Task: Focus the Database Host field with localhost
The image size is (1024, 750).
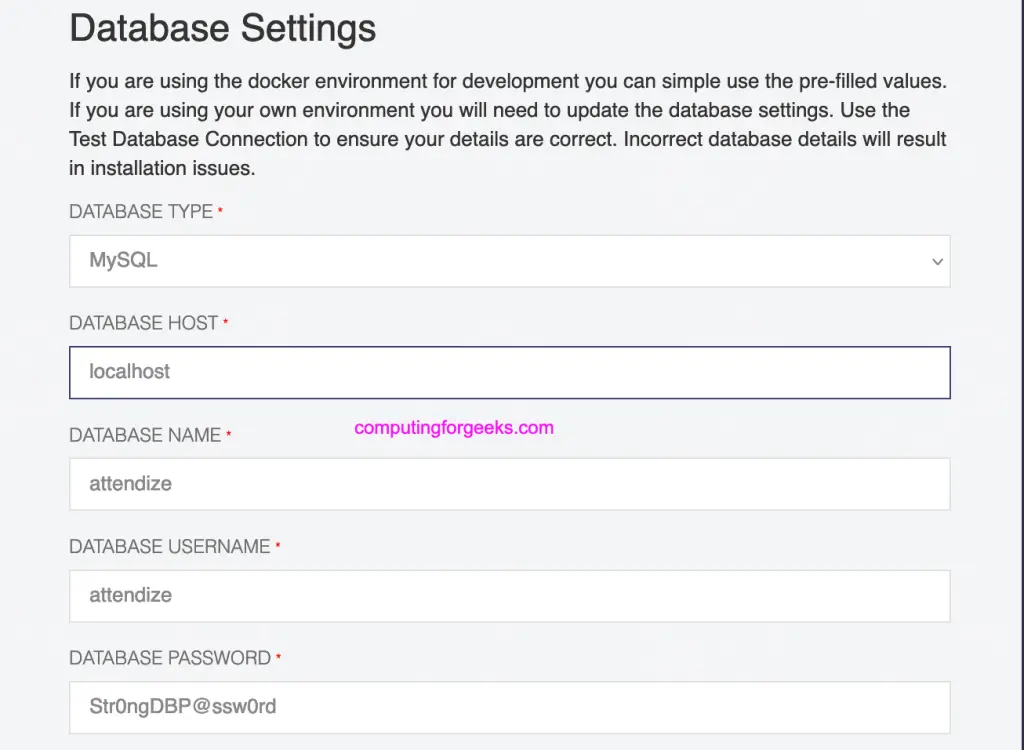Action: click(x=509, y=372)
